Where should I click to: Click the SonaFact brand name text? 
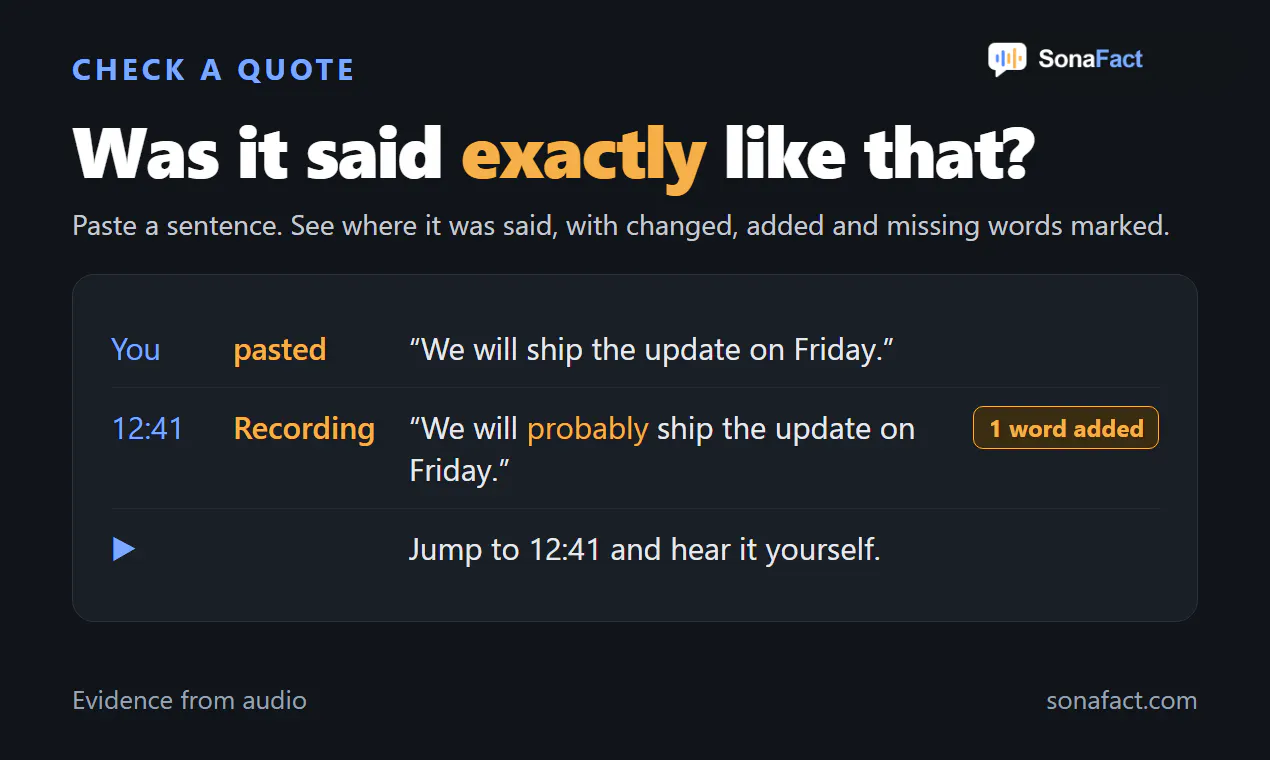1090,59
